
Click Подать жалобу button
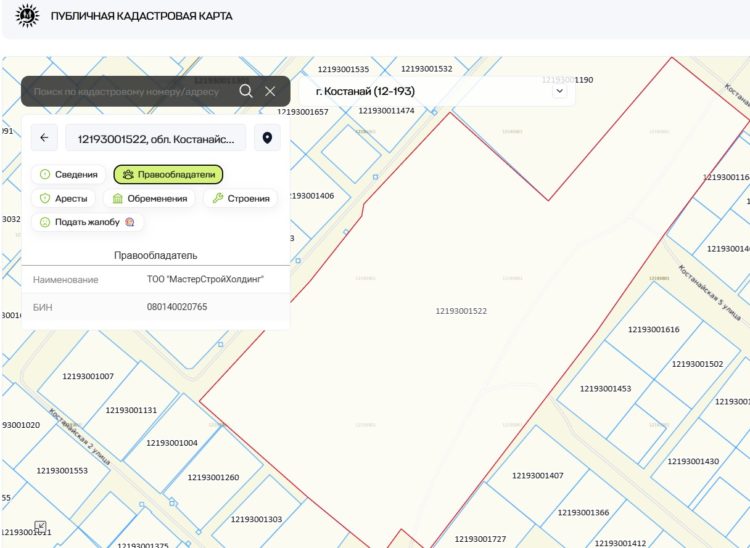[x=87, y=222]
